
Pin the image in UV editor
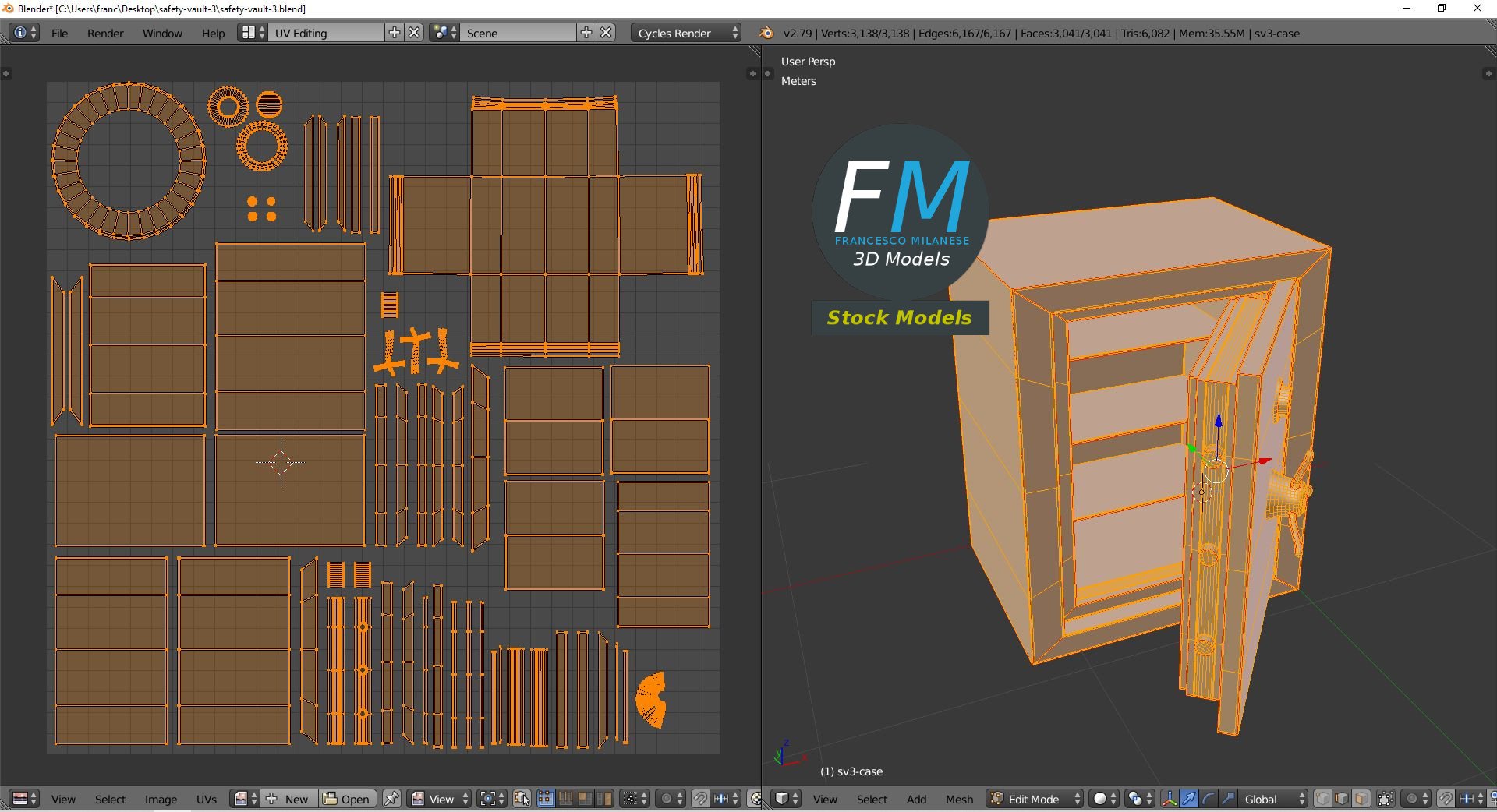coord(391,799)
